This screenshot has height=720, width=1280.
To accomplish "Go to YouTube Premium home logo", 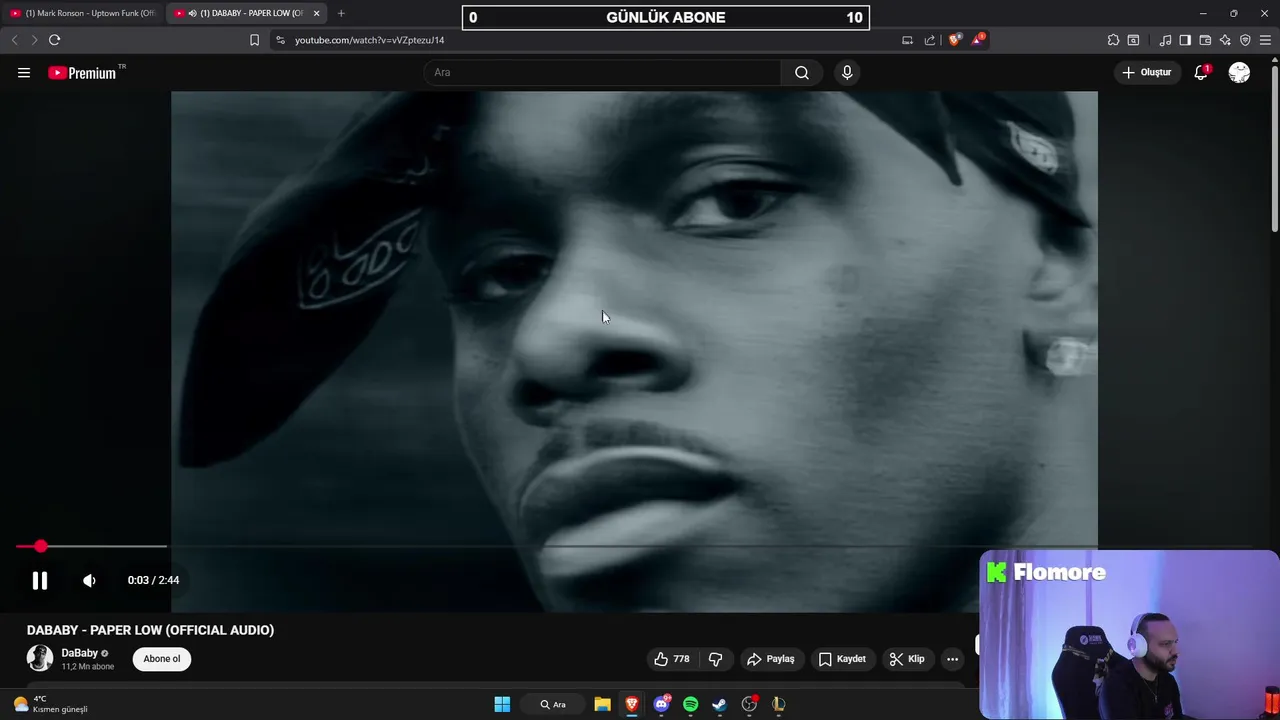I will coord(82,73).
